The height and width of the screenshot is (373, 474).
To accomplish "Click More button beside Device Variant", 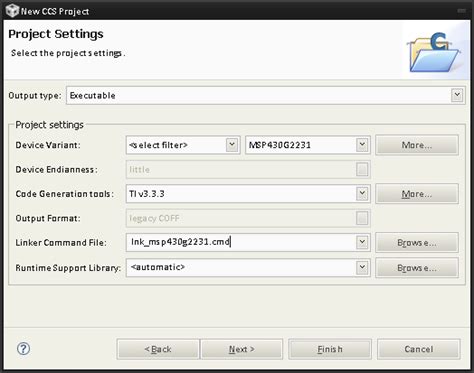I will (417, 145).
